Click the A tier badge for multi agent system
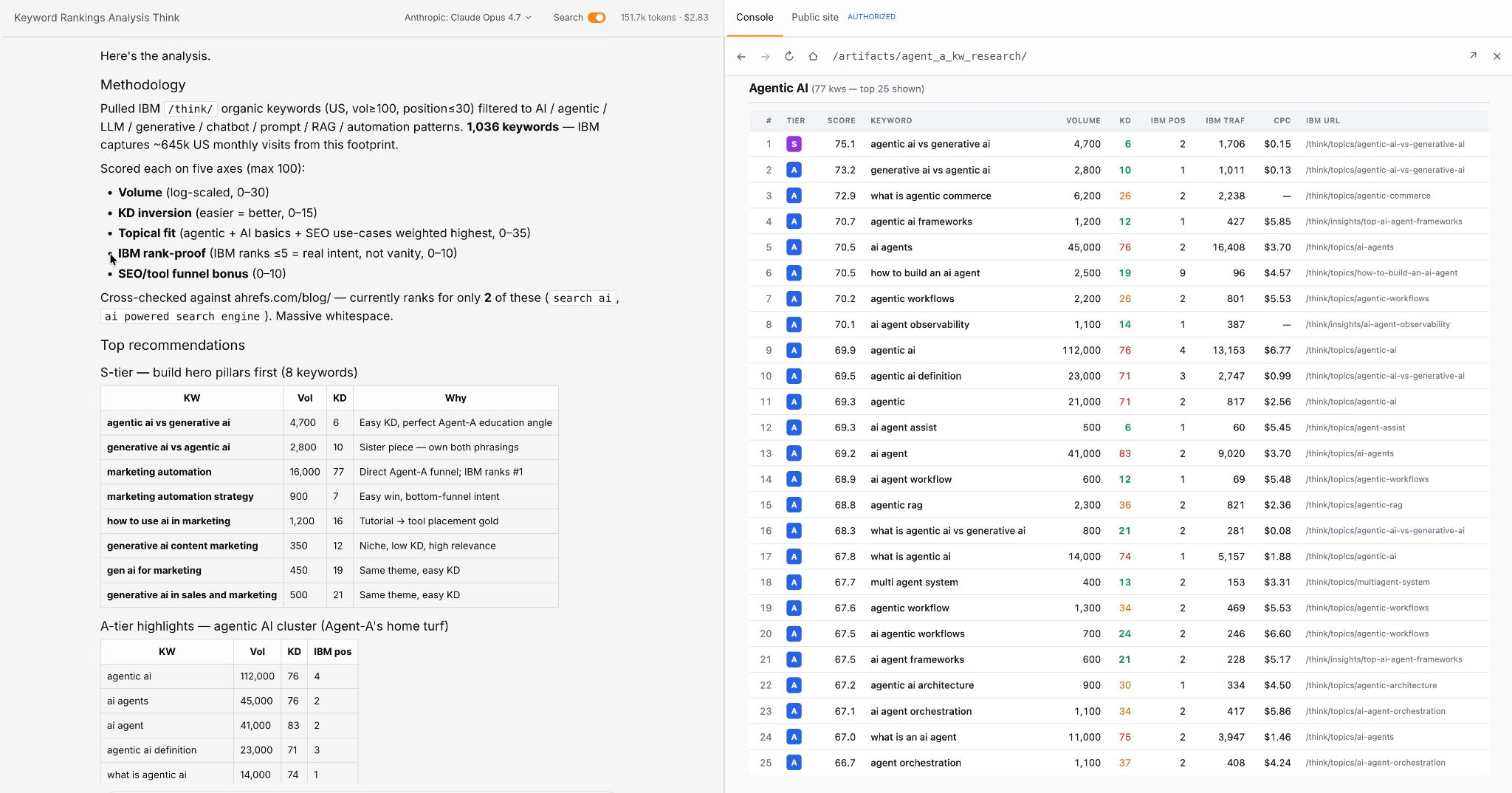The width and height of the screenshot is (1512, 793). pos(794,582)
